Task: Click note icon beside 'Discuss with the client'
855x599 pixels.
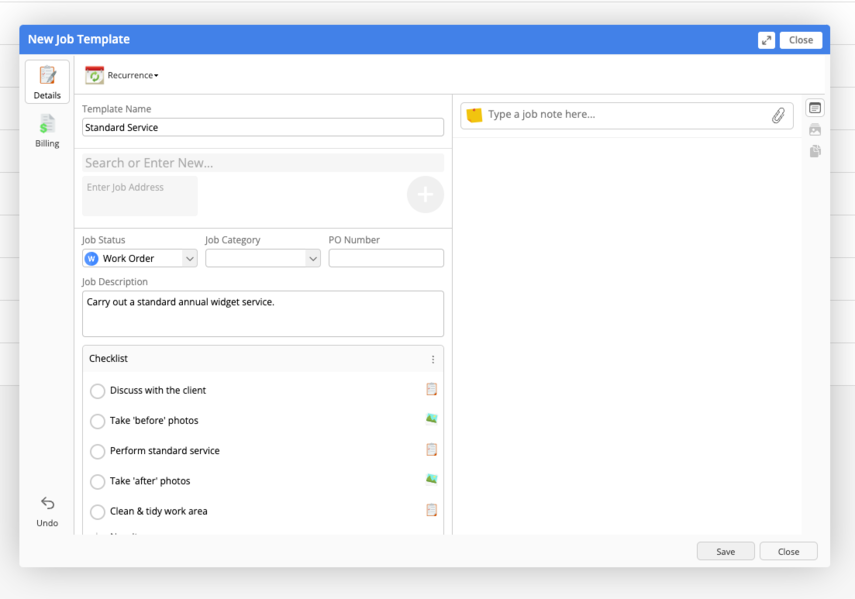Action: click(431, 389)
